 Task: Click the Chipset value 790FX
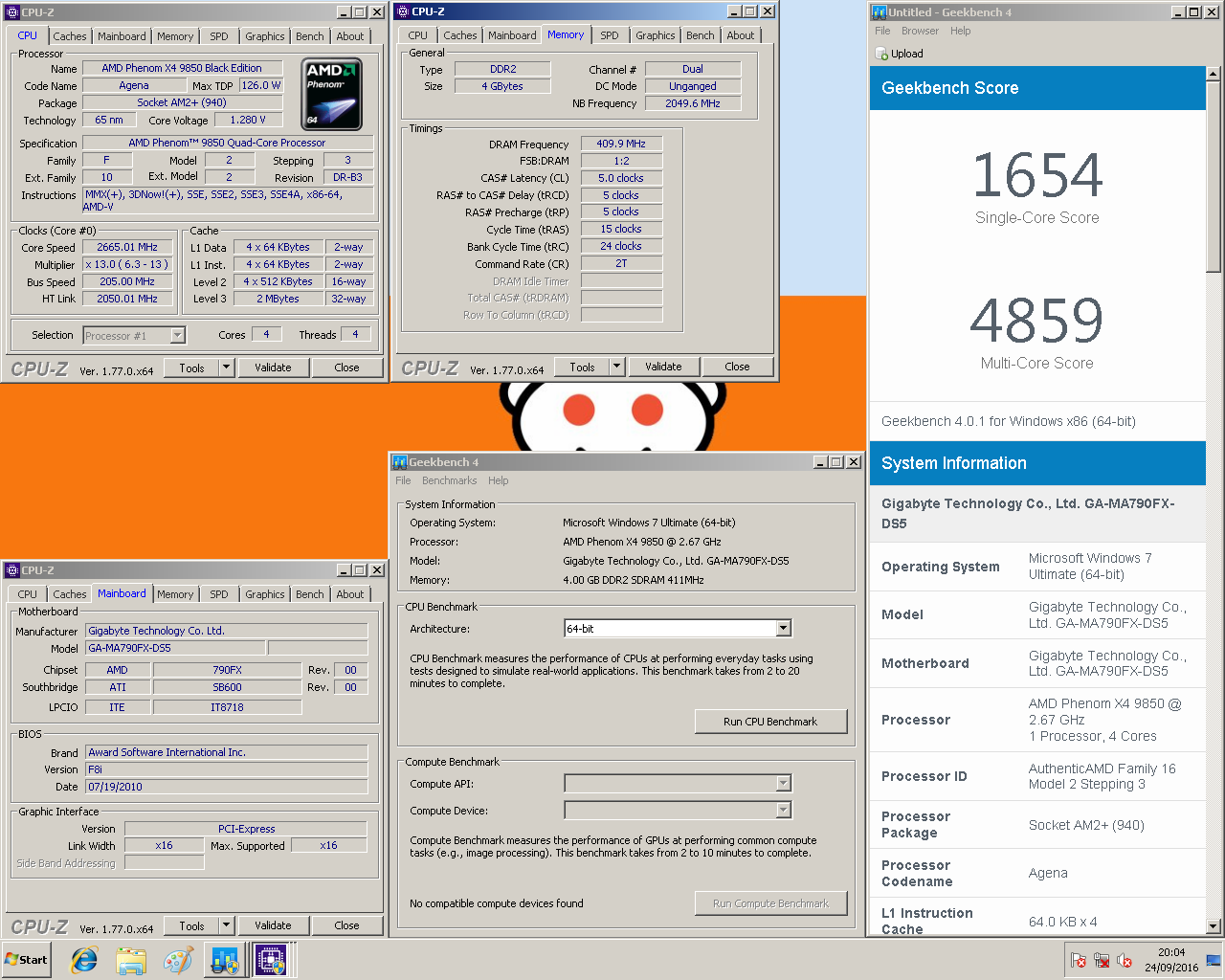(227, 670)
